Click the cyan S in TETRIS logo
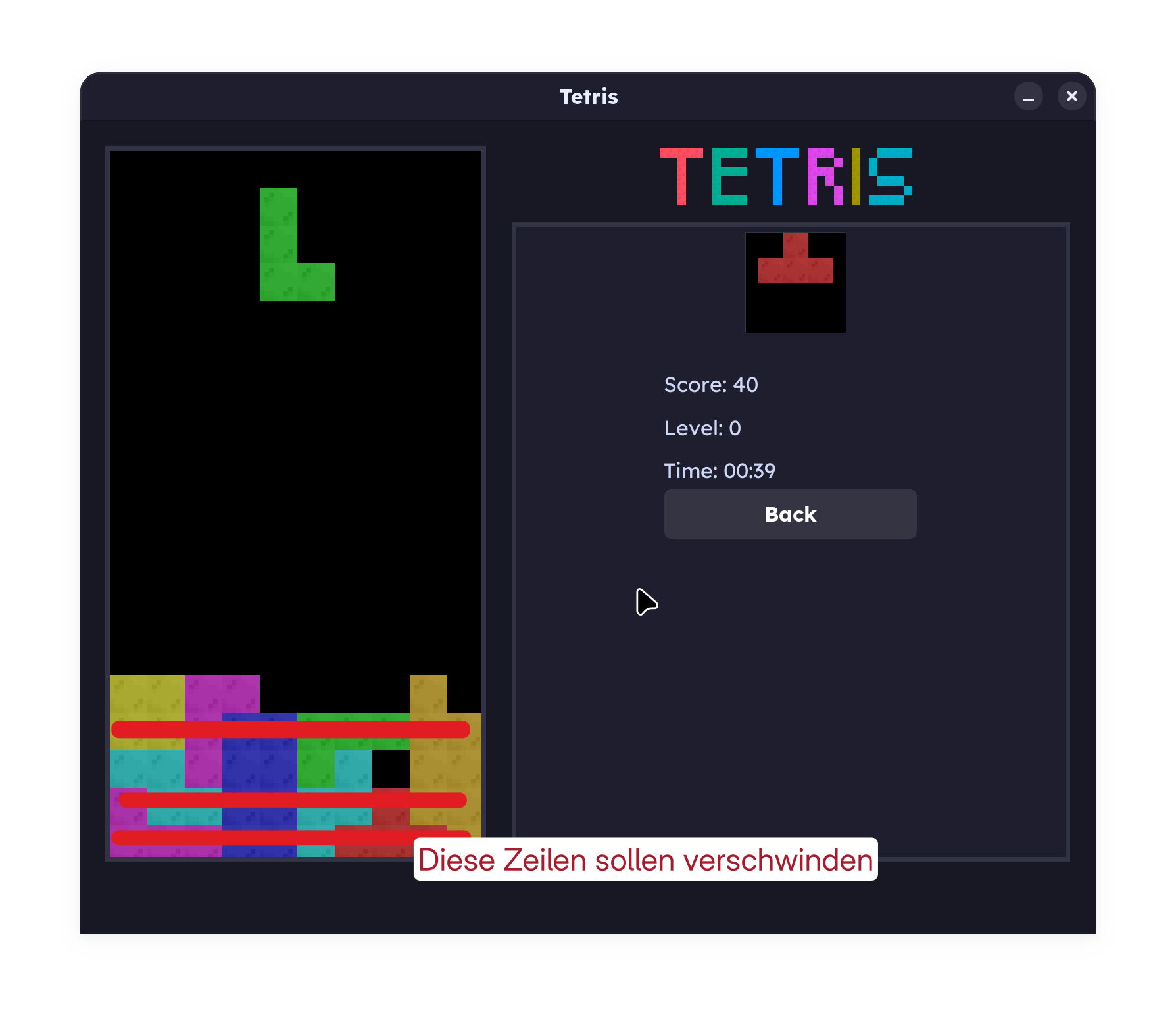 [x=890, y=176]
